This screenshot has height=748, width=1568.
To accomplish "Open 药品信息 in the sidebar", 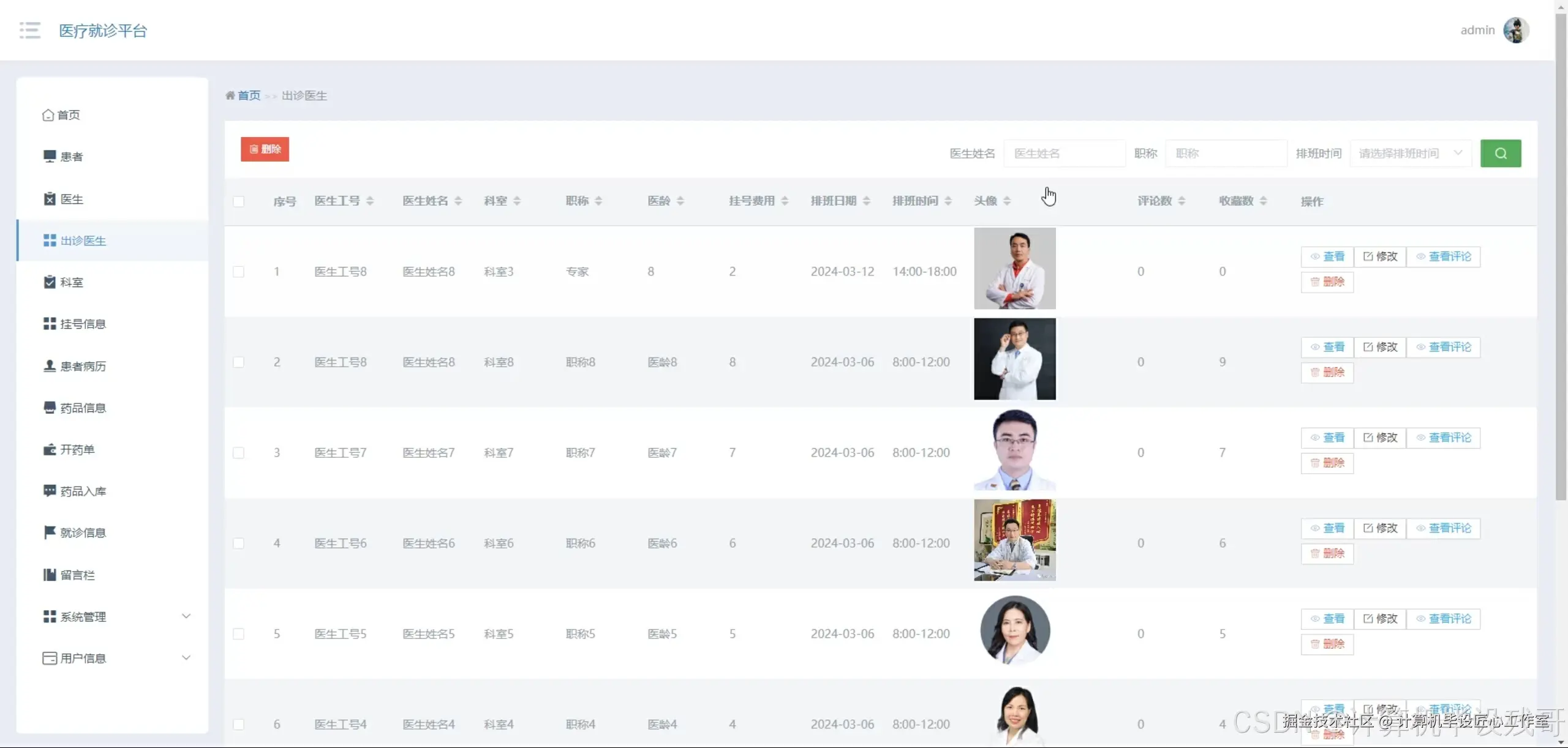I will coord(83,408).
